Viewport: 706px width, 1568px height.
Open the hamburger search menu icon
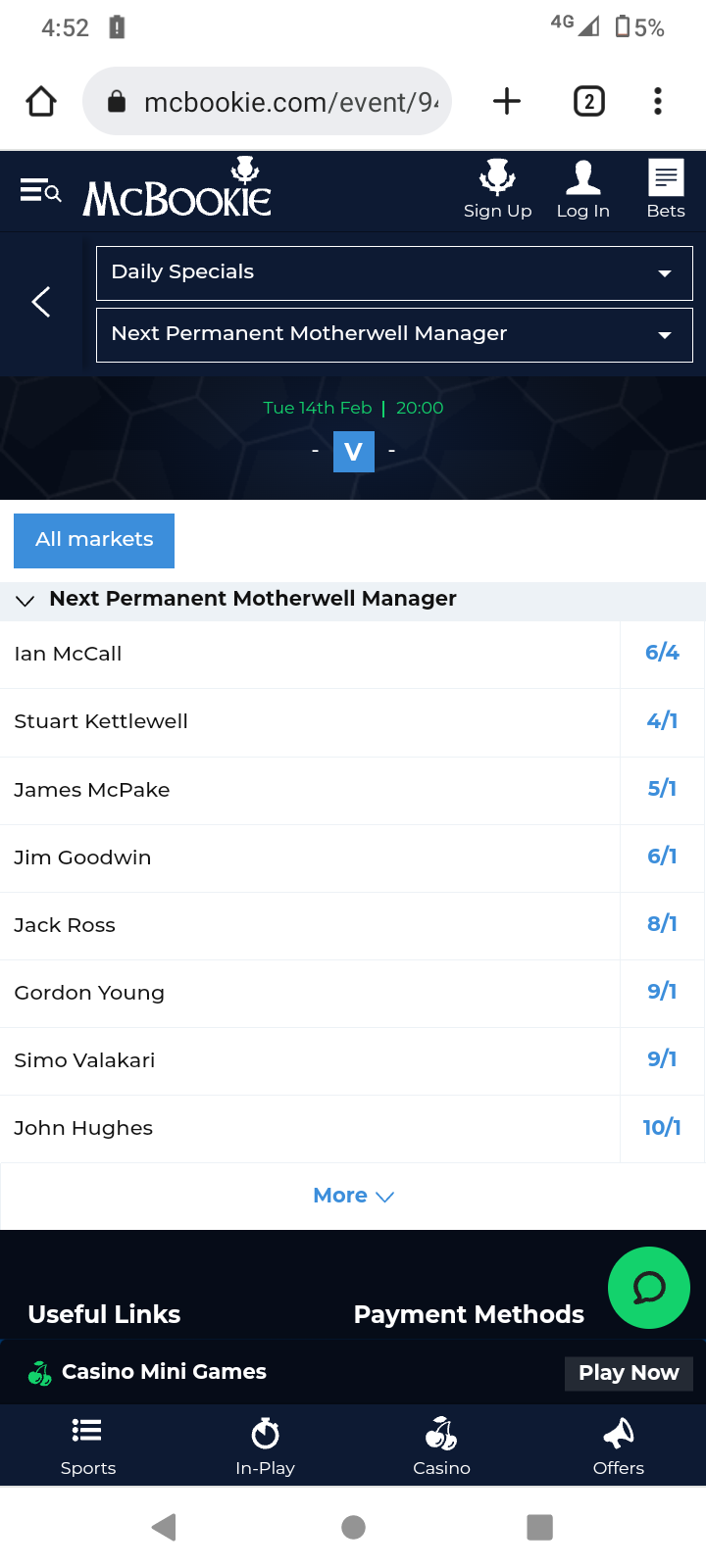41,190
